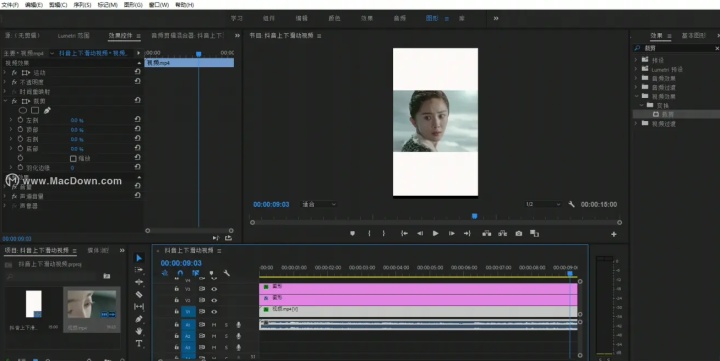Select the Pen tool in timeline toolbar
Viewport: 720px width, 361px height.
[x=139, y=319]
